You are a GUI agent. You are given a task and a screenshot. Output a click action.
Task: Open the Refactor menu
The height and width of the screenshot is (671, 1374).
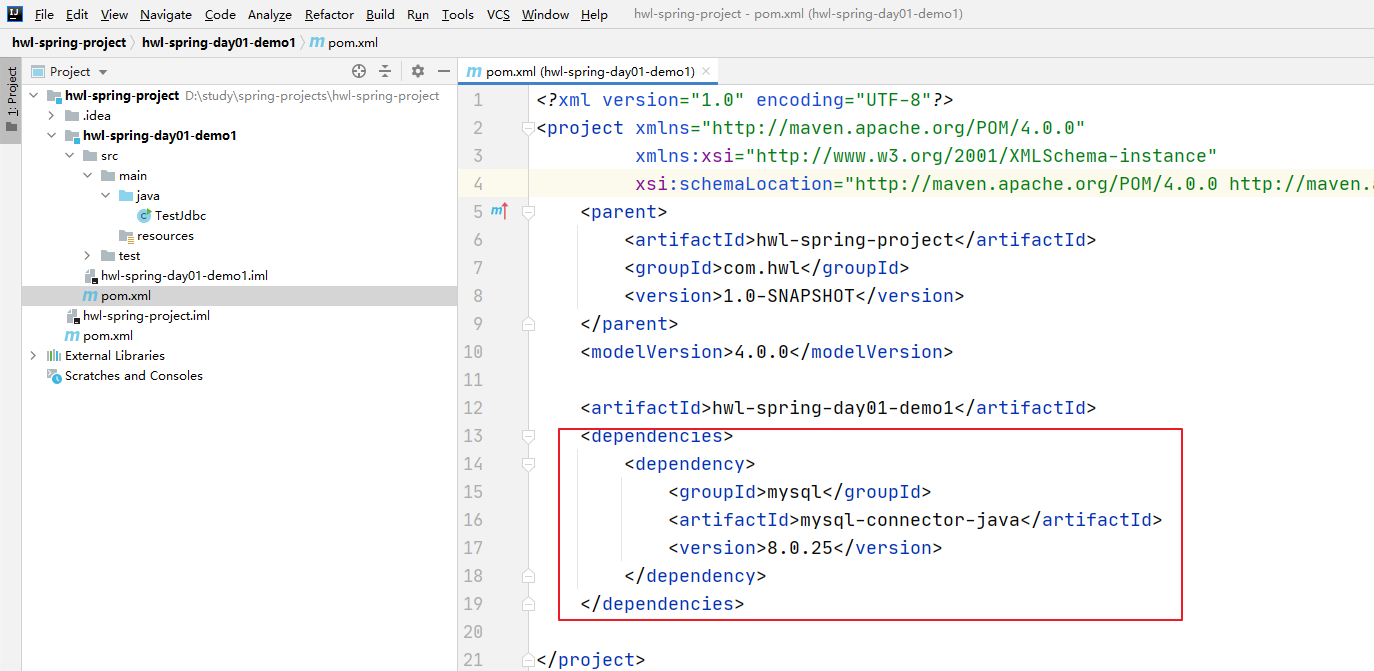tap(330, 14)
